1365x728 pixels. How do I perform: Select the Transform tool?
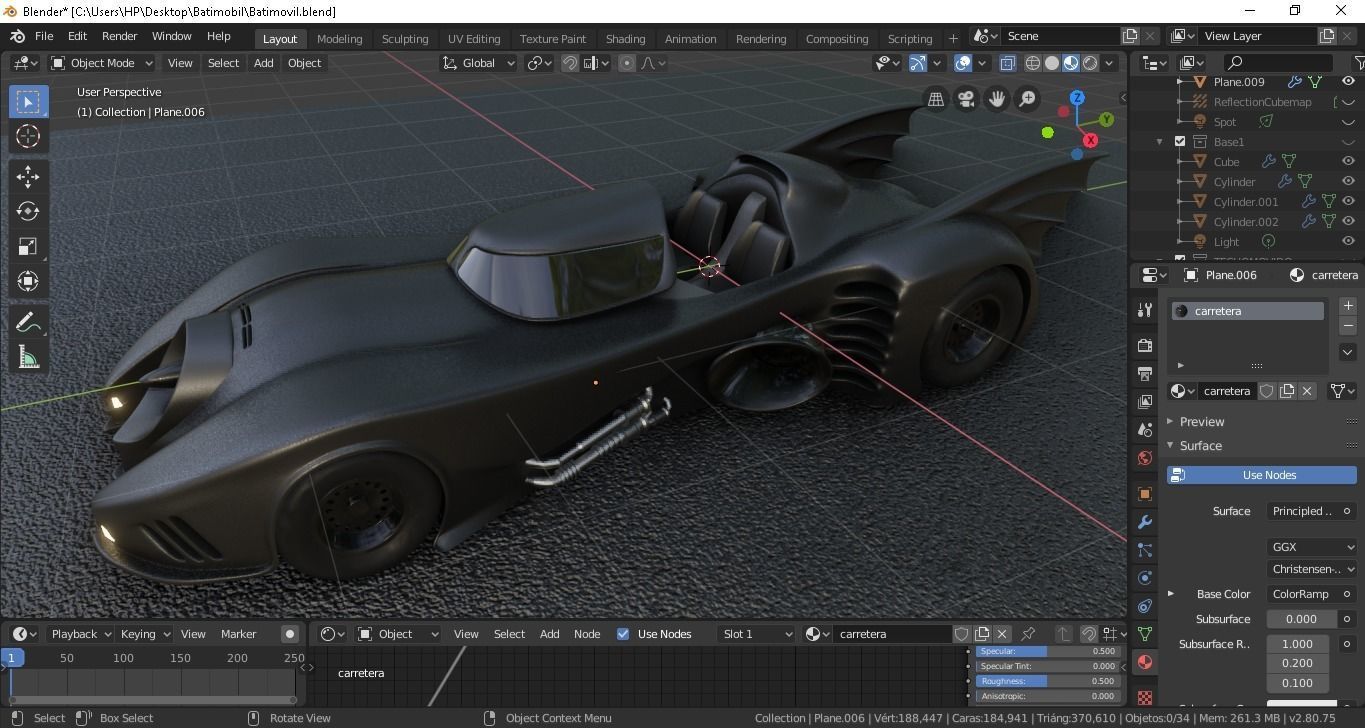28,281
